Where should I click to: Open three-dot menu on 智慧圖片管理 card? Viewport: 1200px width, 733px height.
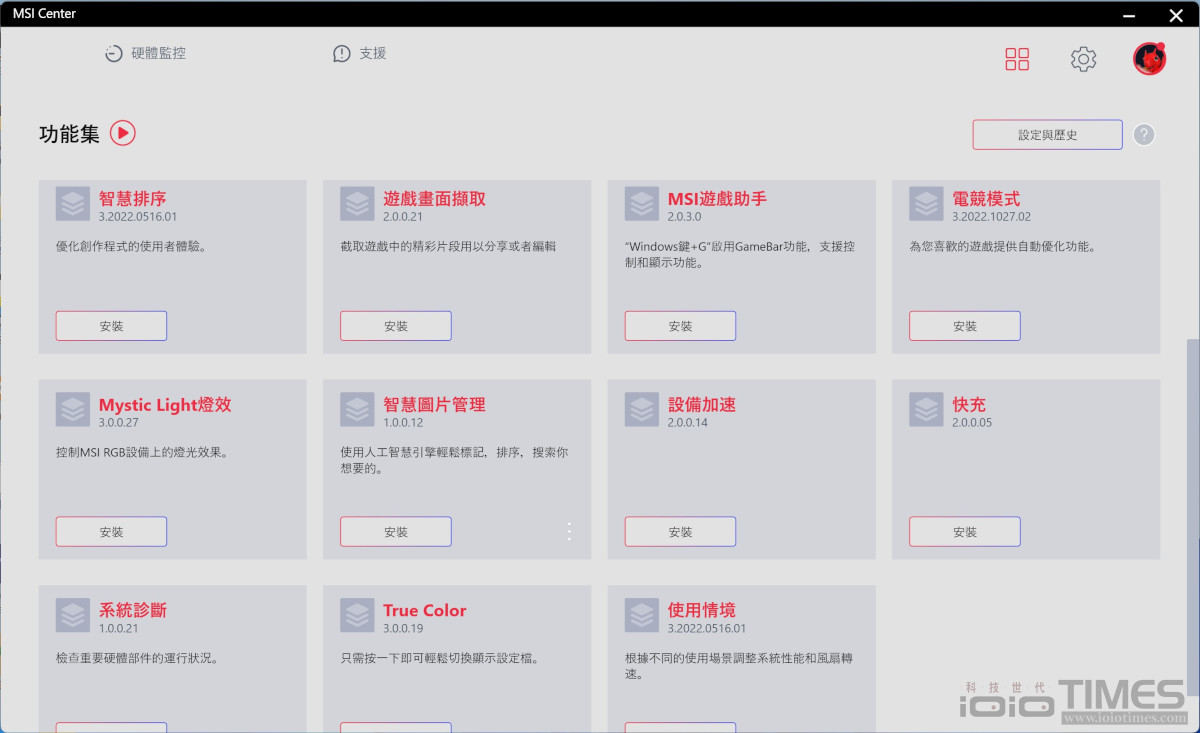point(569,532)
